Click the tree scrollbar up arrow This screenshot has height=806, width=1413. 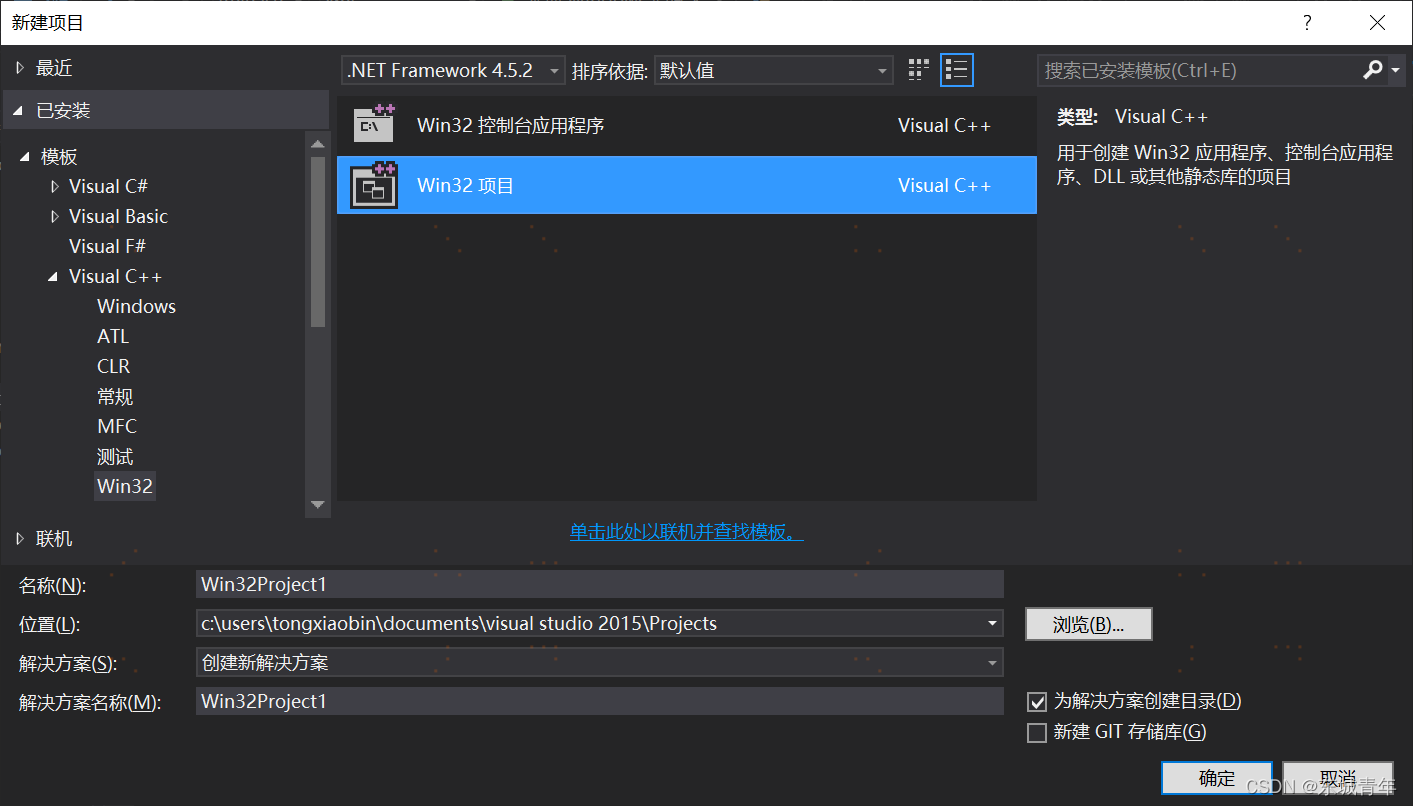pyautogui.click(x=318, y=143)
